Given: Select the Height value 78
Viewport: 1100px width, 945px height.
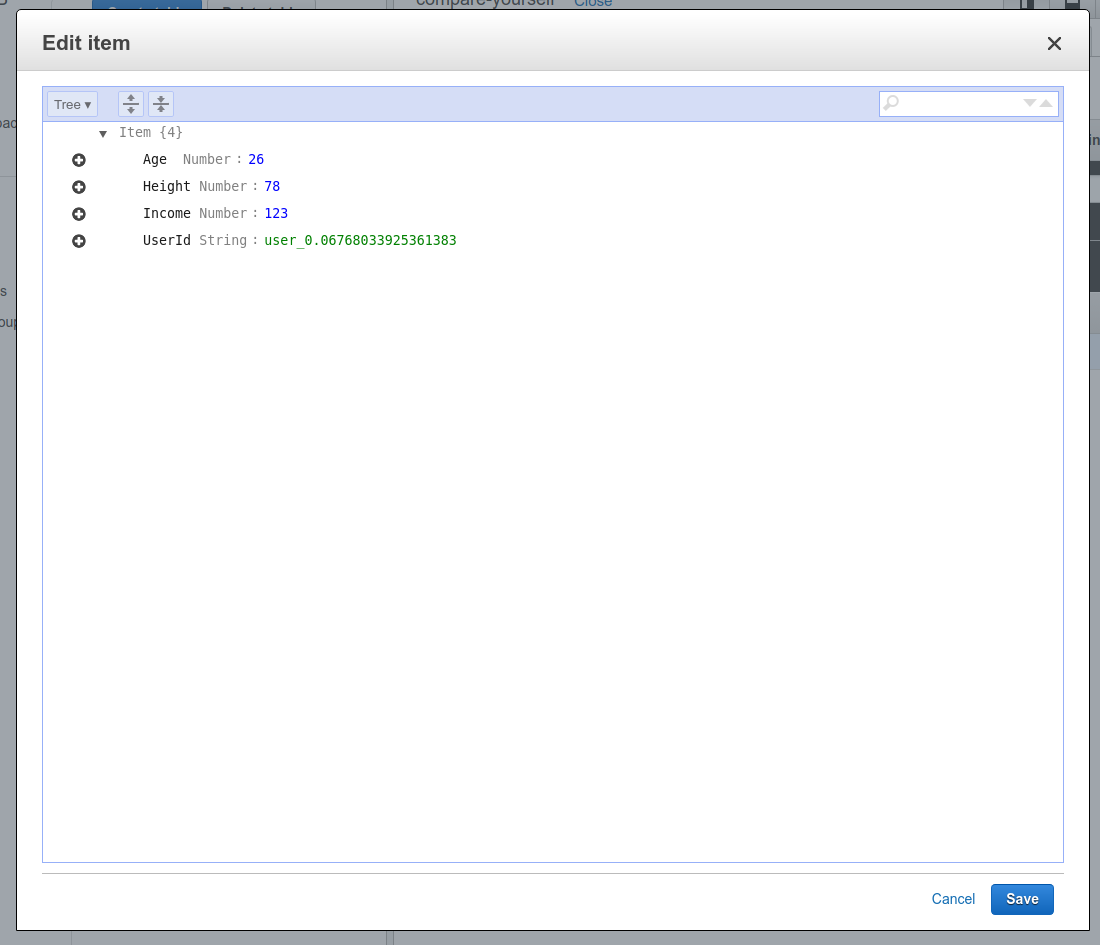Looking at the screenshot, I should [x=272, y=186].
